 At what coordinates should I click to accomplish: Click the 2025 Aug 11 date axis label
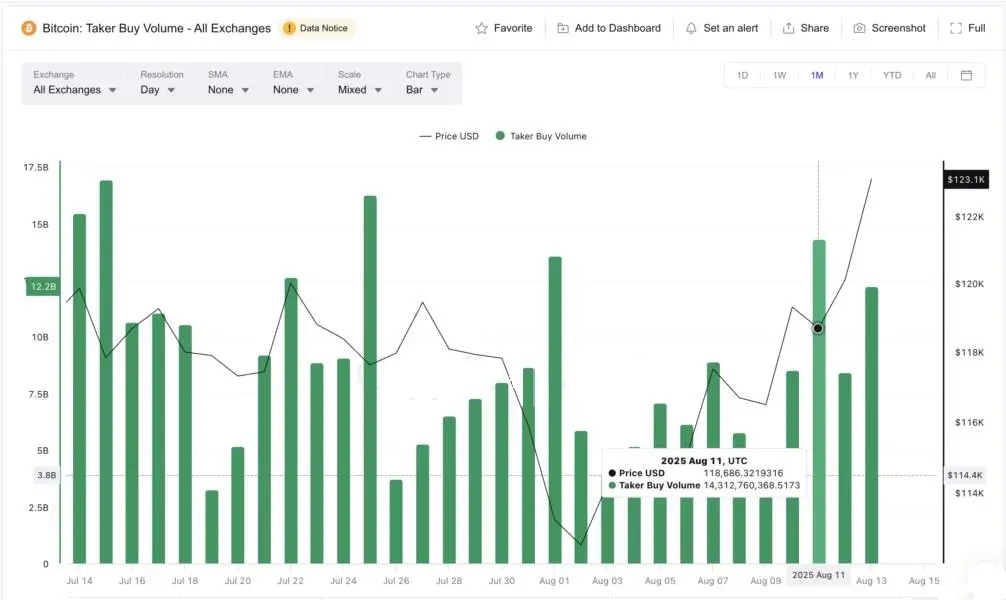[819, 574]
